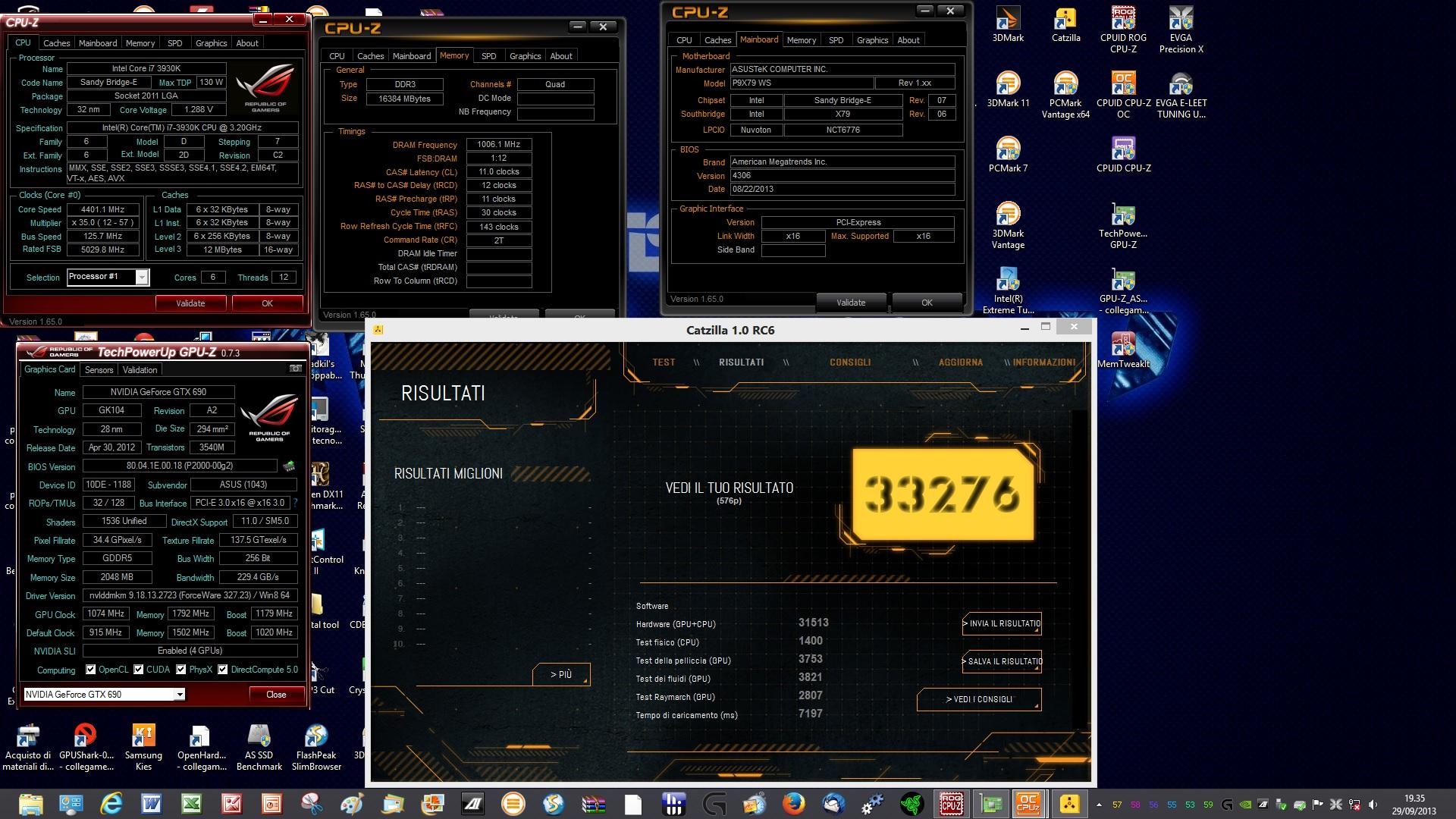Open TechPowerUp GPU-Z desktop shortcut
The height and width of the screenshot is (819, 1456).
point(1123,226)
